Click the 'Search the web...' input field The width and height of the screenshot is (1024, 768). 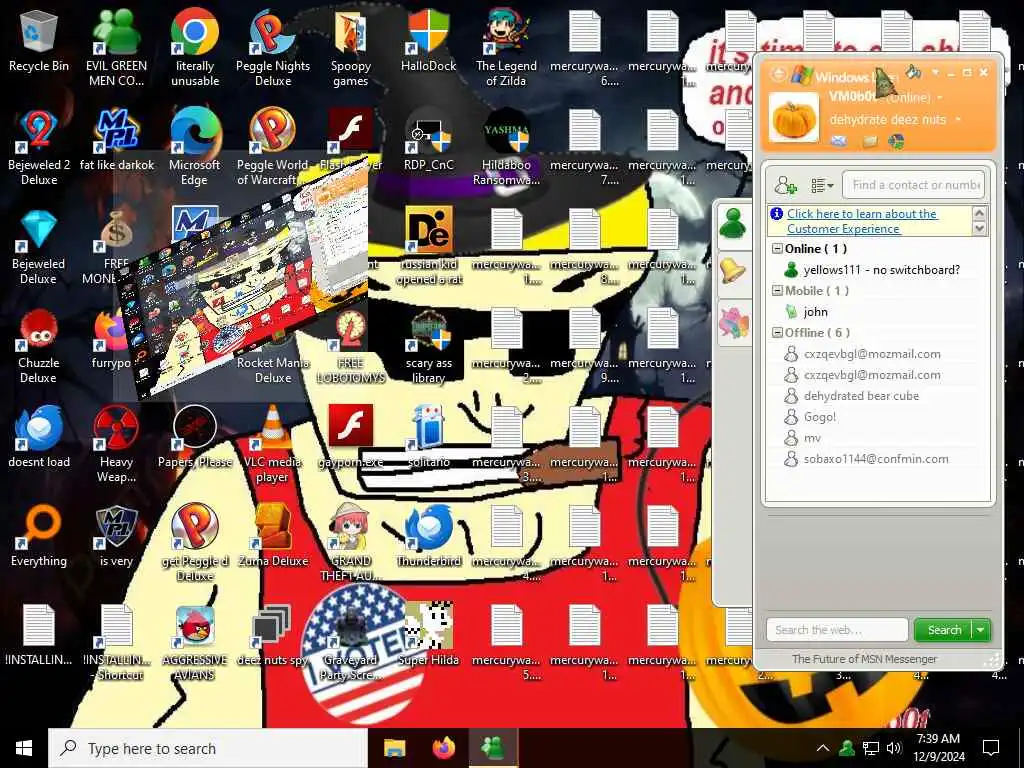(837, 630)
